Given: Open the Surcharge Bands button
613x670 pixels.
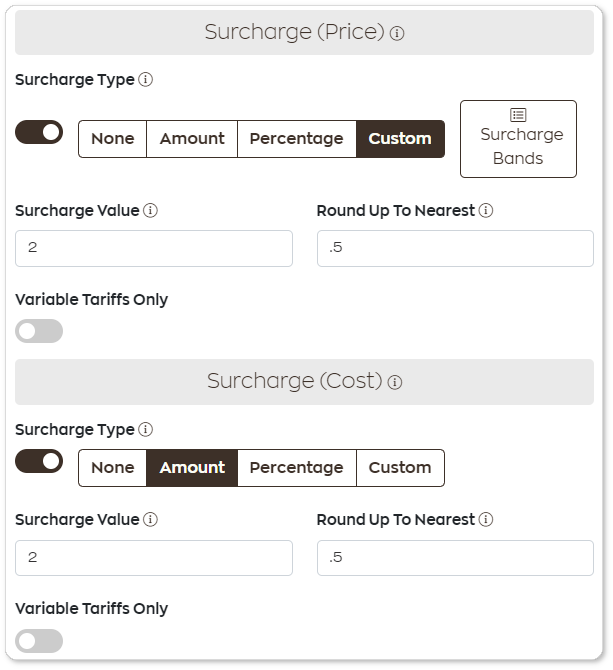Looking at the screenshot, I should (518, 139).
